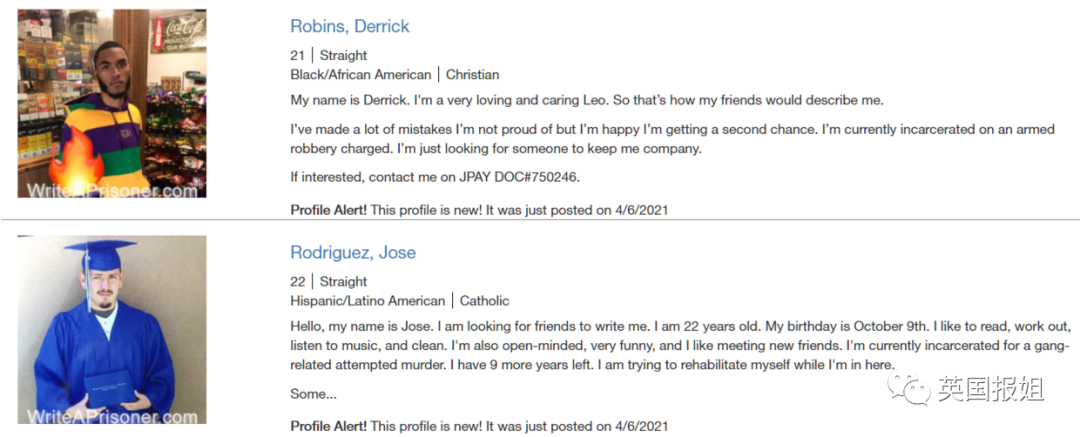
Task: Click the 'Christian' religion label
Action: click(472, 74)
